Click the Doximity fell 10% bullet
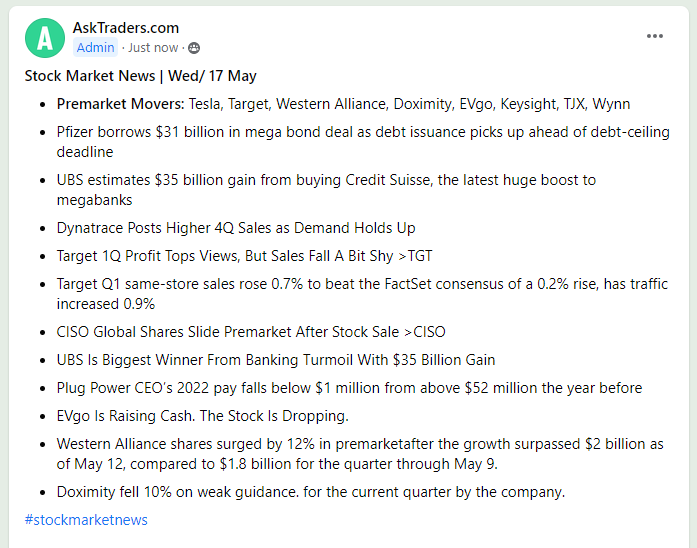The image size is (697, 548). 311,492
